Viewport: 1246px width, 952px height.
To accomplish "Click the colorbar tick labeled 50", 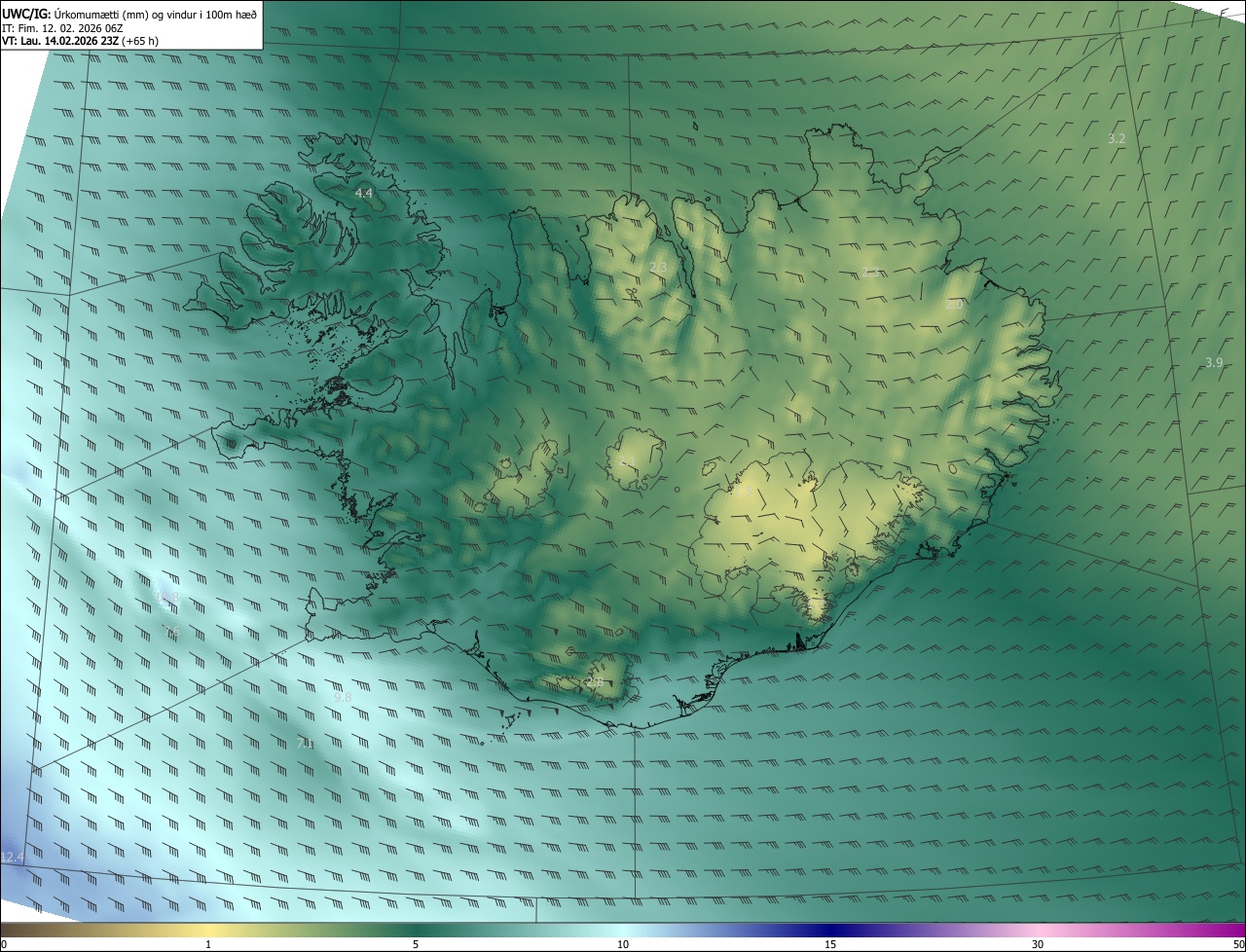I will click(x=1238, y=944).
